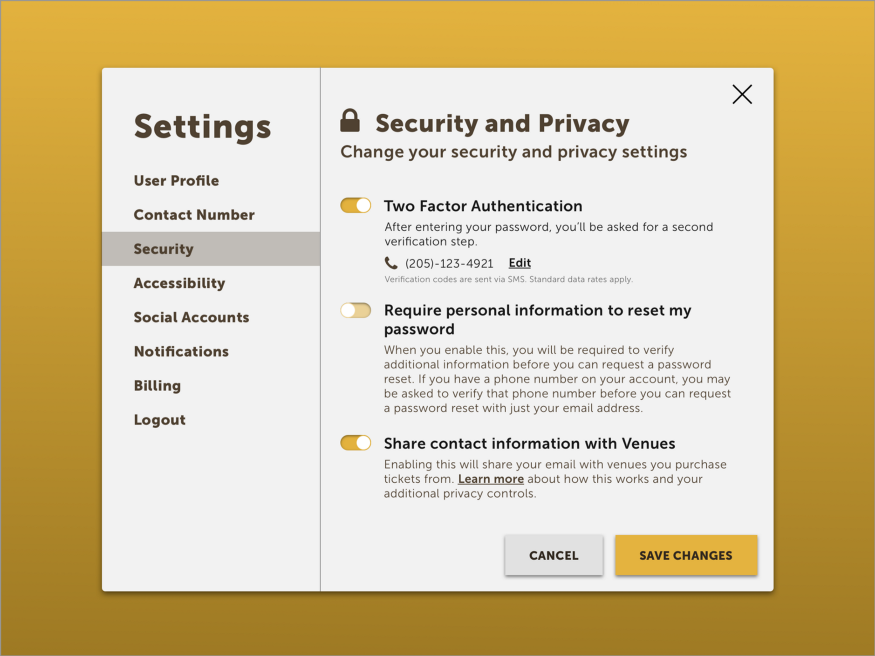Open the Learn more link
This screenshot has height=656, width=875.
pos(491,479)
